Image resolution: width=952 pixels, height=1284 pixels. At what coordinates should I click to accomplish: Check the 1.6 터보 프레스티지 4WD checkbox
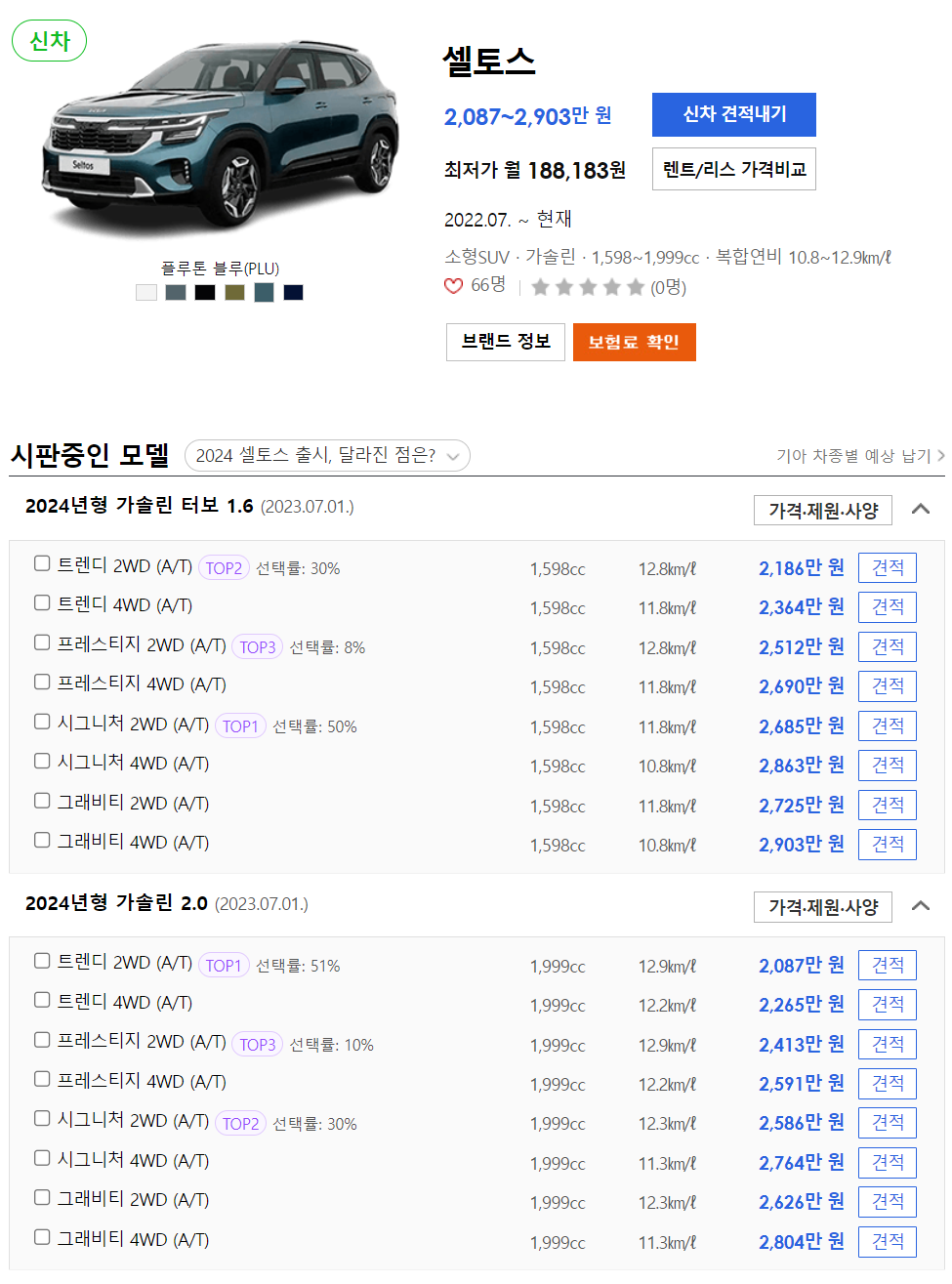point(42,682)
